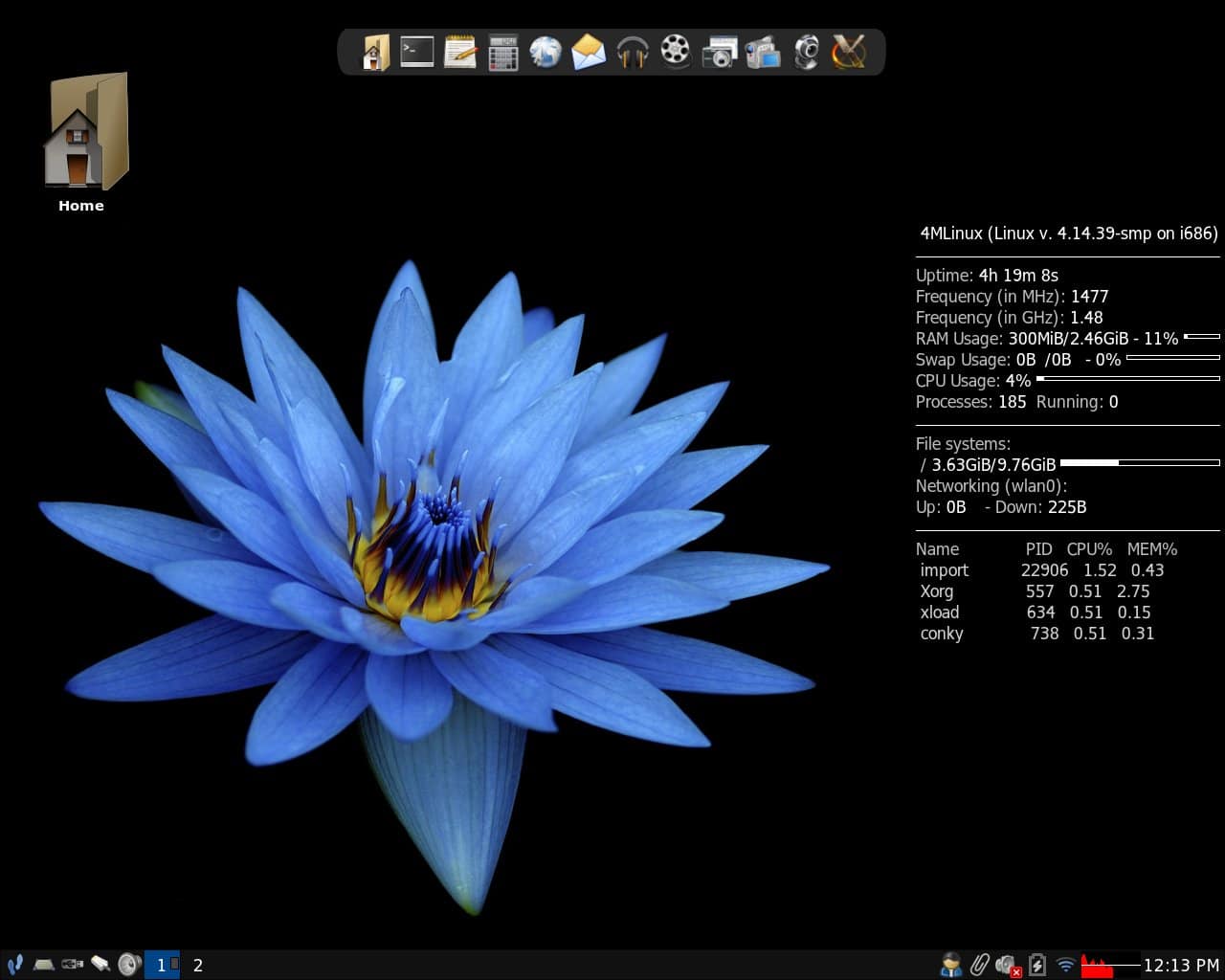Click the 'xload' process name
Image resolution: width=1225 pixels, height=980 pixels.
[x=940, y=612]
